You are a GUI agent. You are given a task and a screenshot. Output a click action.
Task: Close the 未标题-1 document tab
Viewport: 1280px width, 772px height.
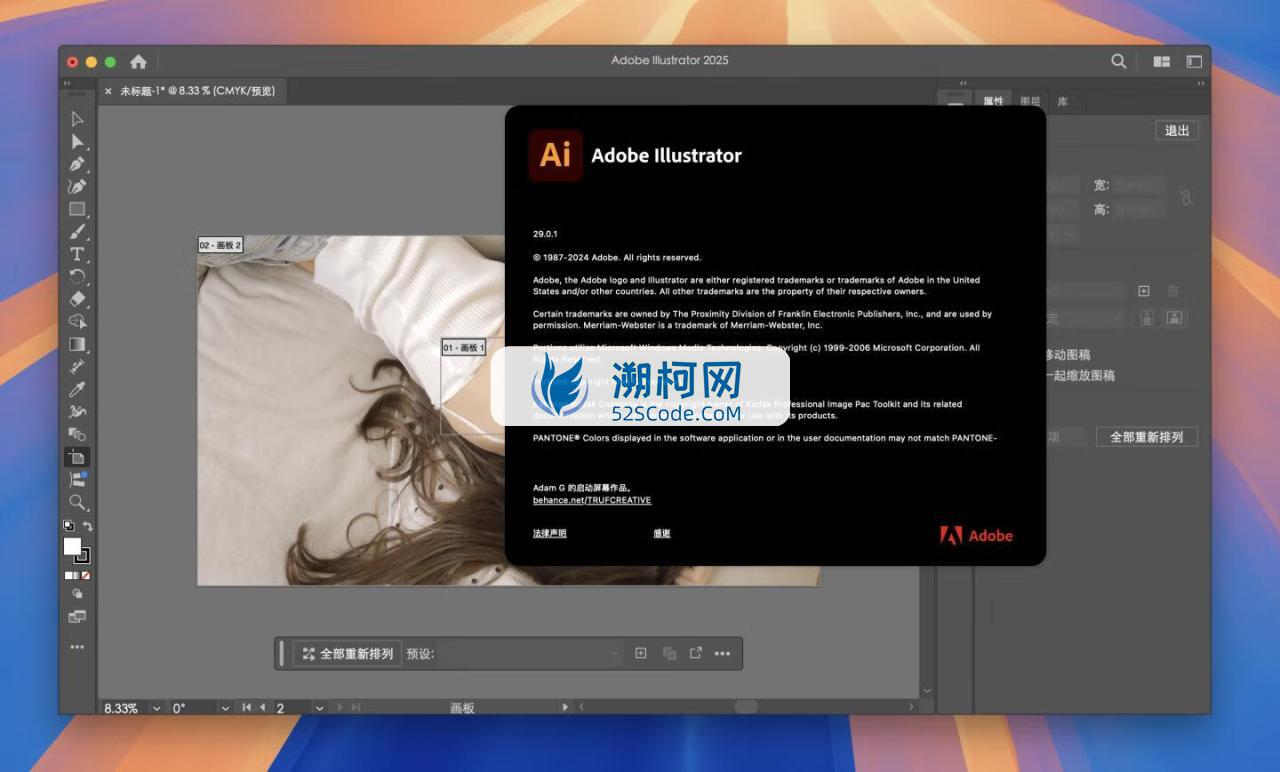[x=108, y=91]
